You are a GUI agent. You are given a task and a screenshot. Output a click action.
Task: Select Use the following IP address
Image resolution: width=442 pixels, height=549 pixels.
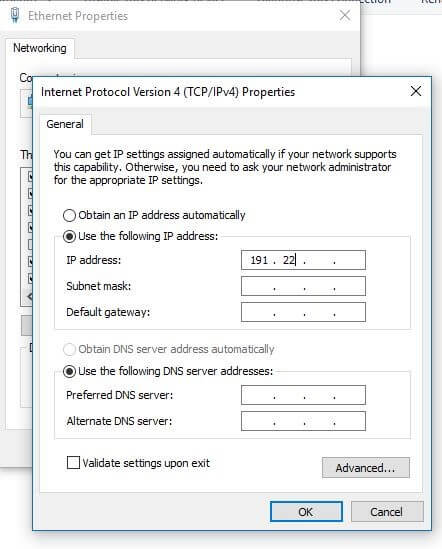[69, 236]
